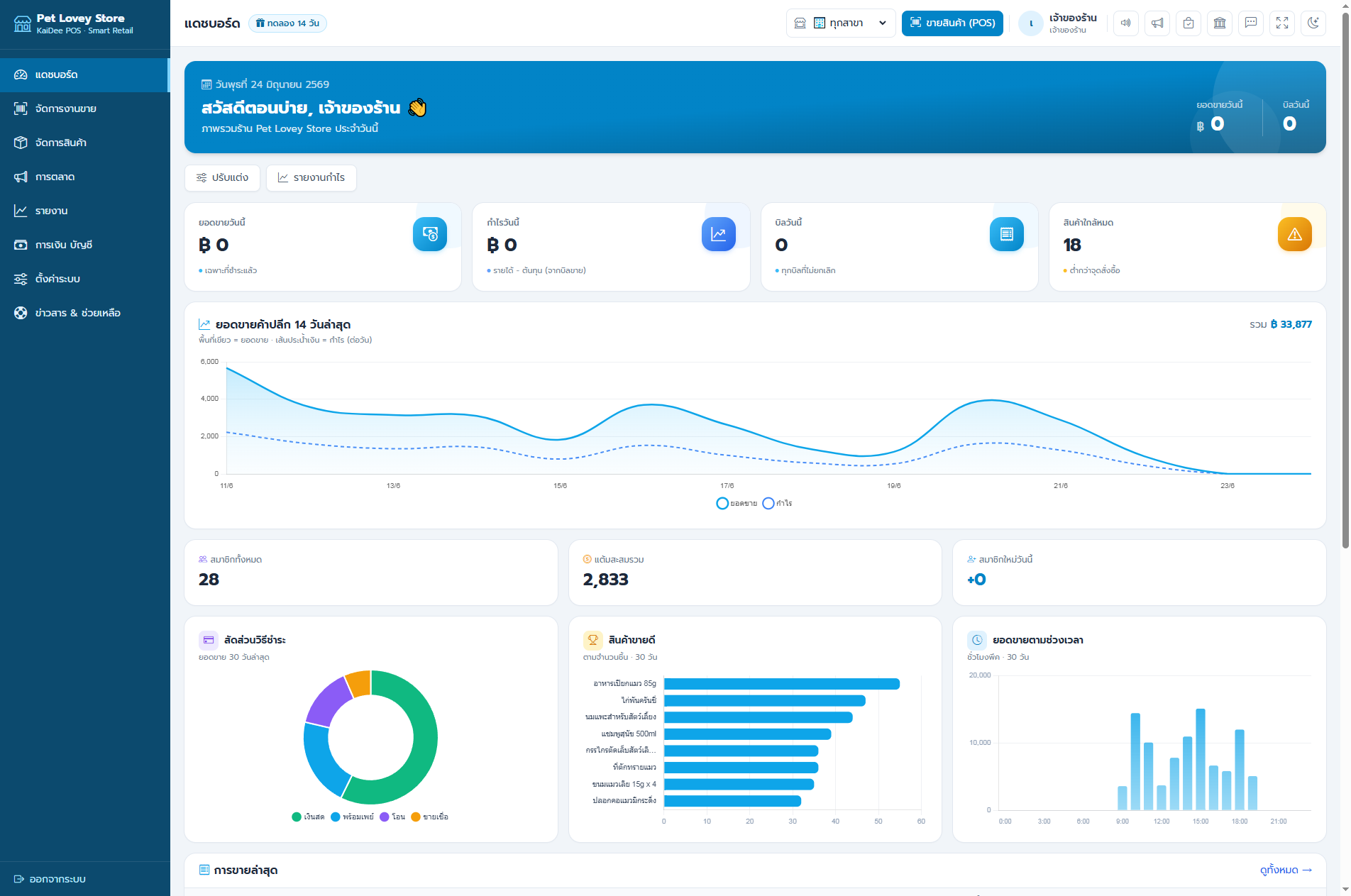
Task: Toggle dark mode with moon icon
Action: (x=1313, y=23)
